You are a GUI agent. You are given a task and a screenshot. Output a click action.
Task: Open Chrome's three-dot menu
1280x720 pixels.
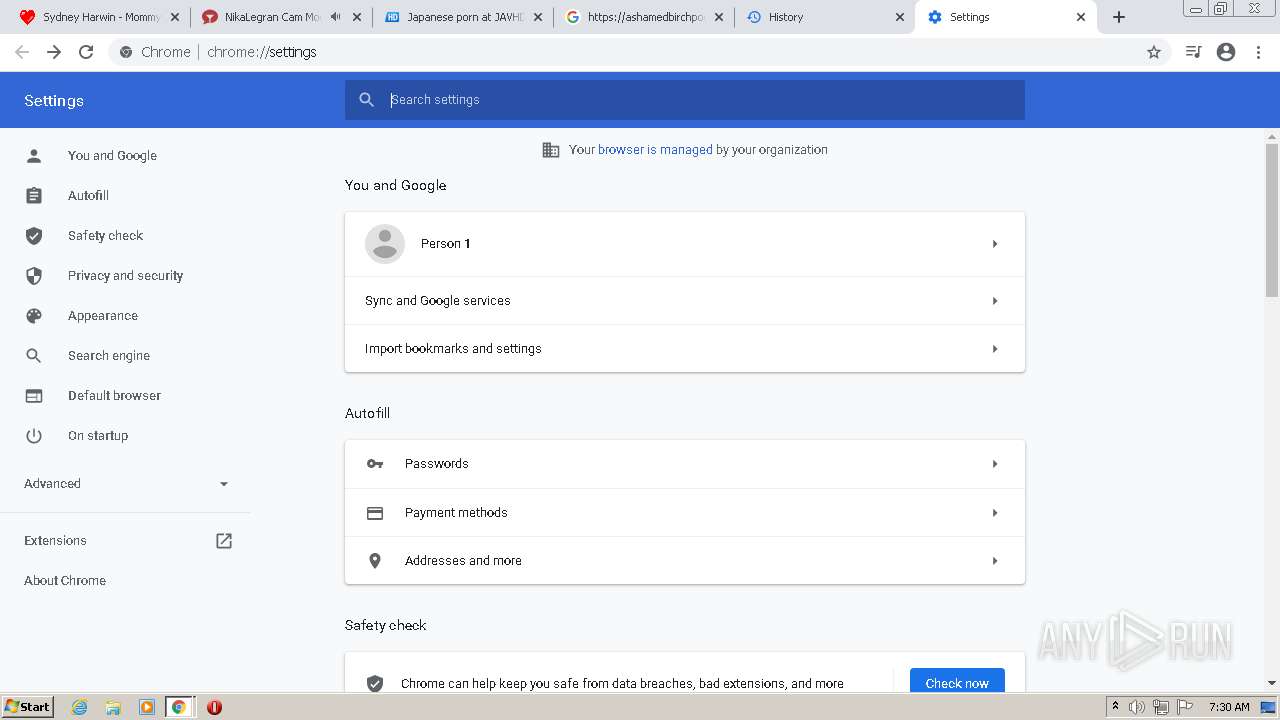pyautogui.click(x=1259, y=52)
